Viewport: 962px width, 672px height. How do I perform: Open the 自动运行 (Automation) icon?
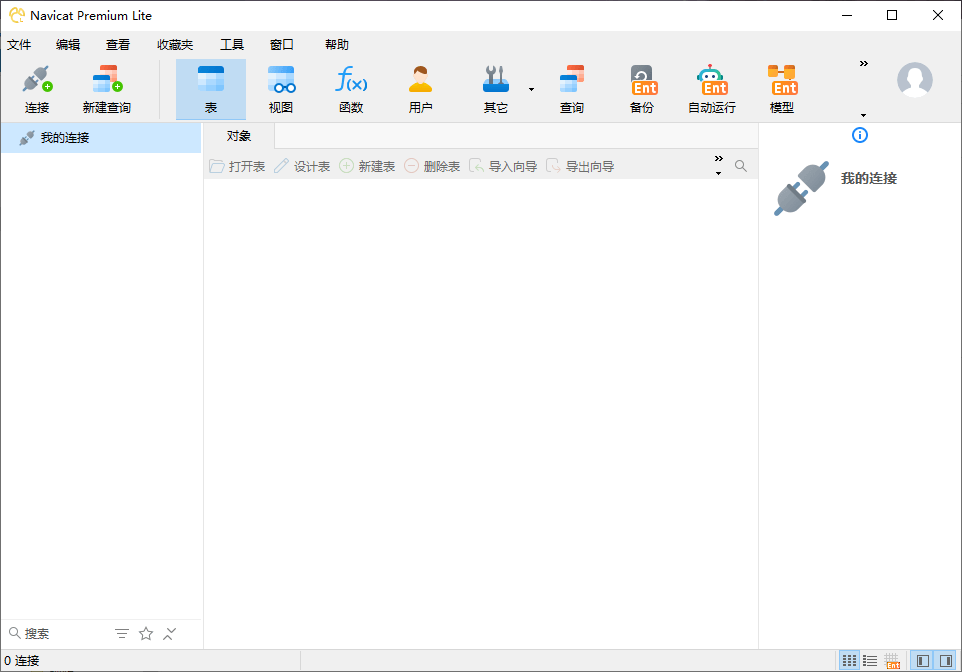tap(711, 88)
